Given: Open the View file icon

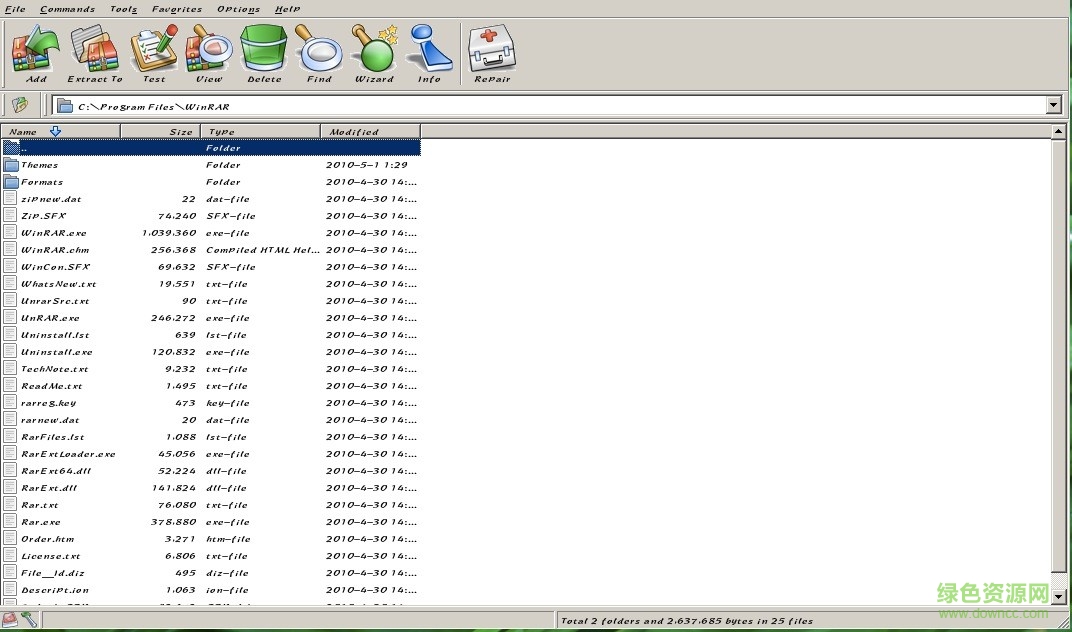Looking at the screenshot, I should coord(208,50).
